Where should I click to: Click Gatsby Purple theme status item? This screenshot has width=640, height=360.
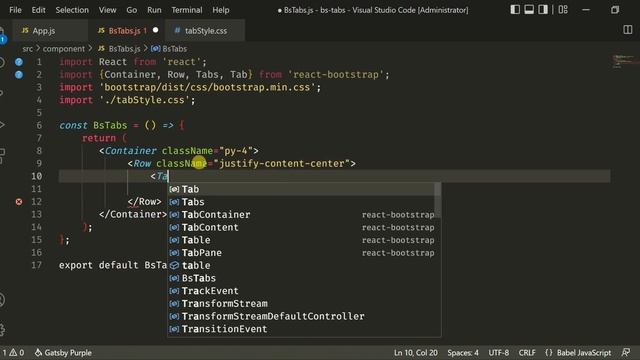(63, 353)
